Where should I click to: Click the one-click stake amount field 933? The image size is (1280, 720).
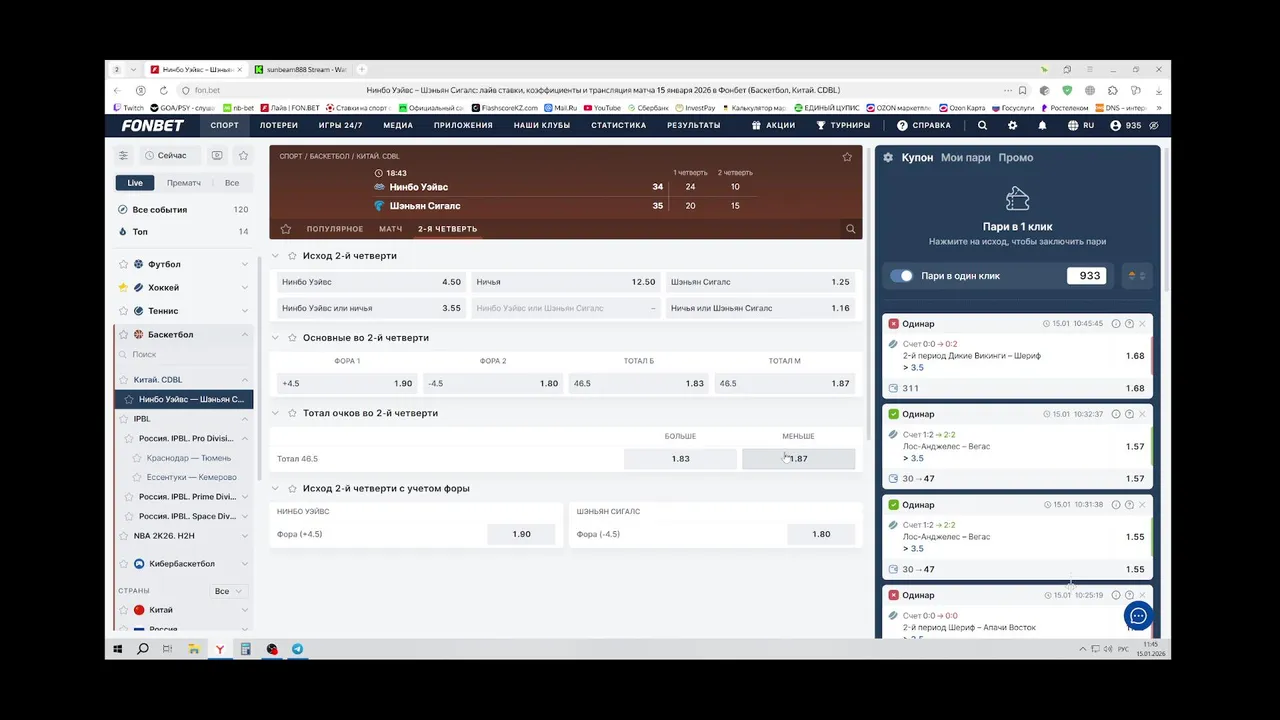pos(1086,276)
